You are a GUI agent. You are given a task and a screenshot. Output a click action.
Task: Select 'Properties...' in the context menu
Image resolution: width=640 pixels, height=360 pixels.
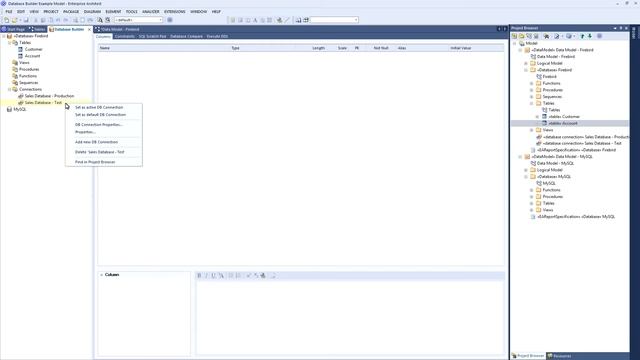coord(85,132)
